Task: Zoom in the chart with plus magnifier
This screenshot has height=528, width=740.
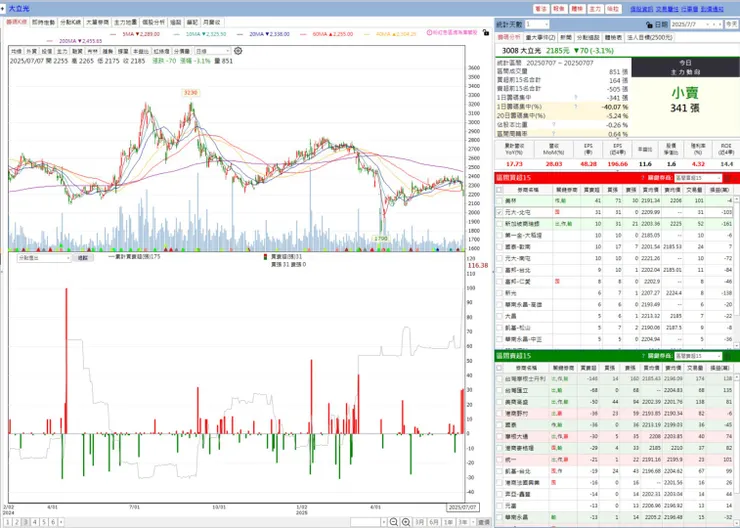Action: click(405, 522)
